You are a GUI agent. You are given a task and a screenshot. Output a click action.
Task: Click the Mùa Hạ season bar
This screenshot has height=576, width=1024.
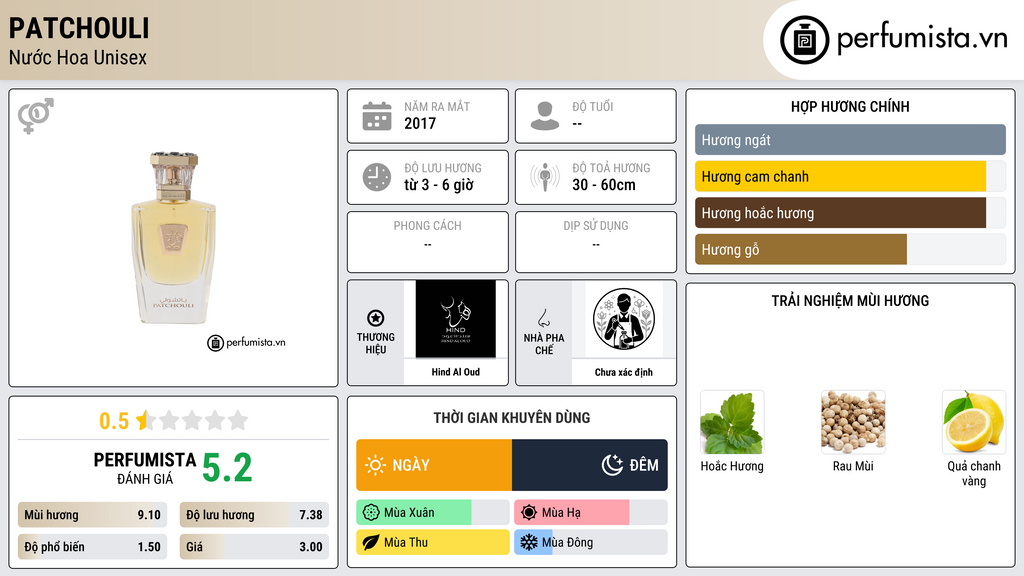point(591,513)
